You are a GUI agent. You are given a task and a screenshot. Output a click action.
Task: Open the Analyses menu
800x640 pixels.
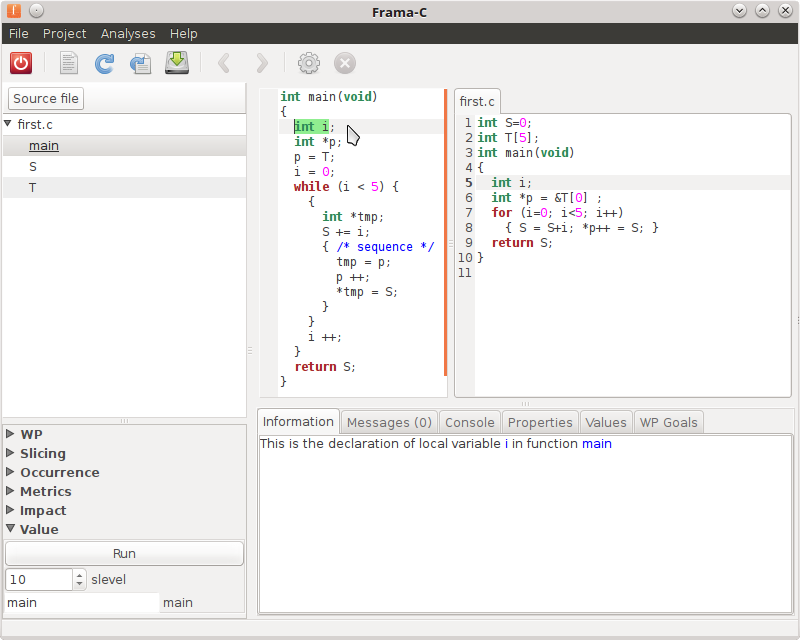128,34
